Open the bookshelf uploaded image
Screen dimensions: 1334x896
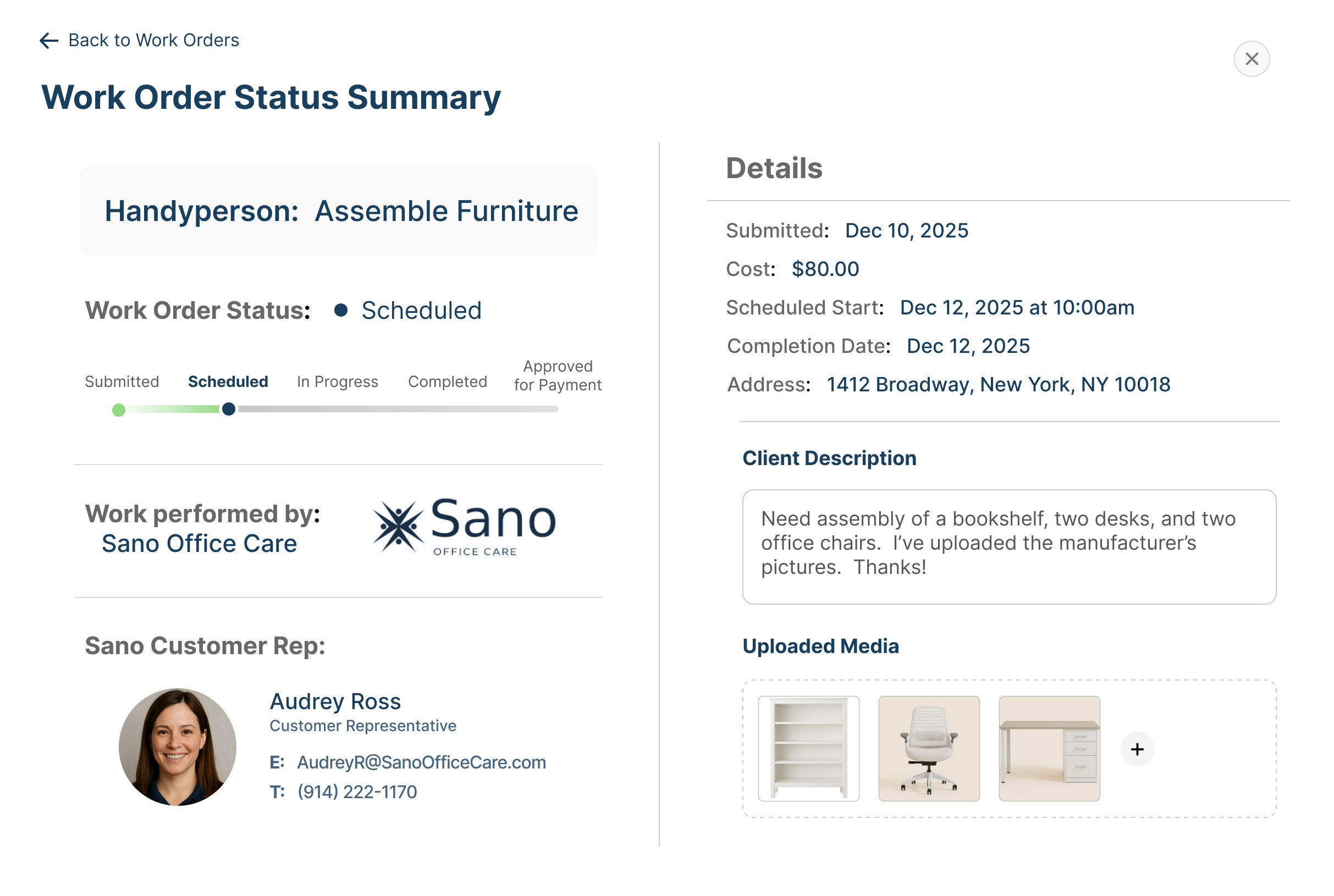point(808,748)
